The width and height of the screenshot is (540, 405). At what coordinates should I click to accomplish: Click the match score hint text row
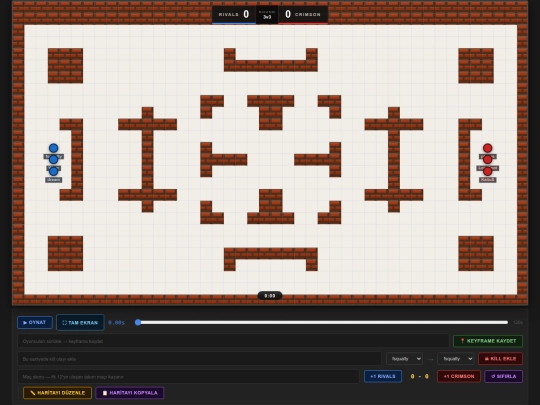(x=188, y=377)
